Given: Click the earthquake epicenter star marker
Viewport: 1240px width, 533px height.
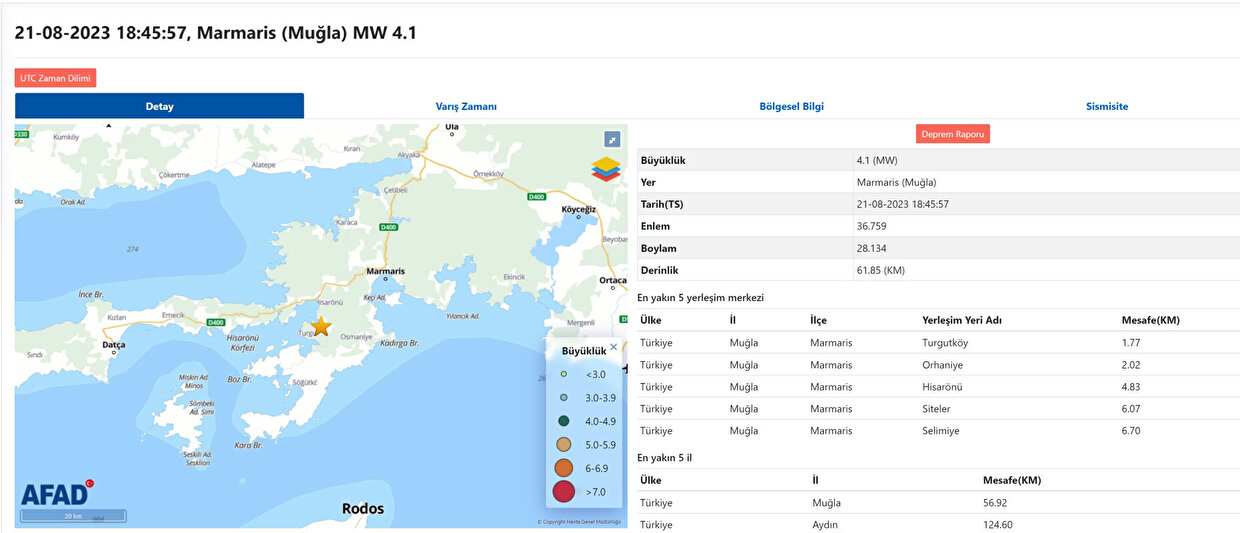Looking at the screenshot, I should 321,326.
